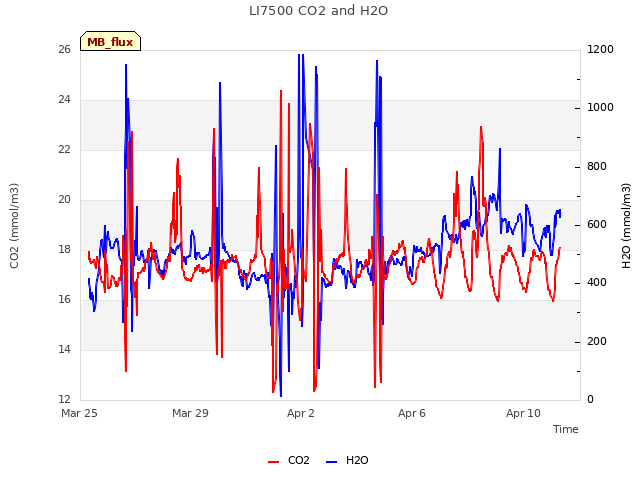This screenshot has width=640, height=480.
Task: Click the 20 value on CO2 axis
Action: 64,200
